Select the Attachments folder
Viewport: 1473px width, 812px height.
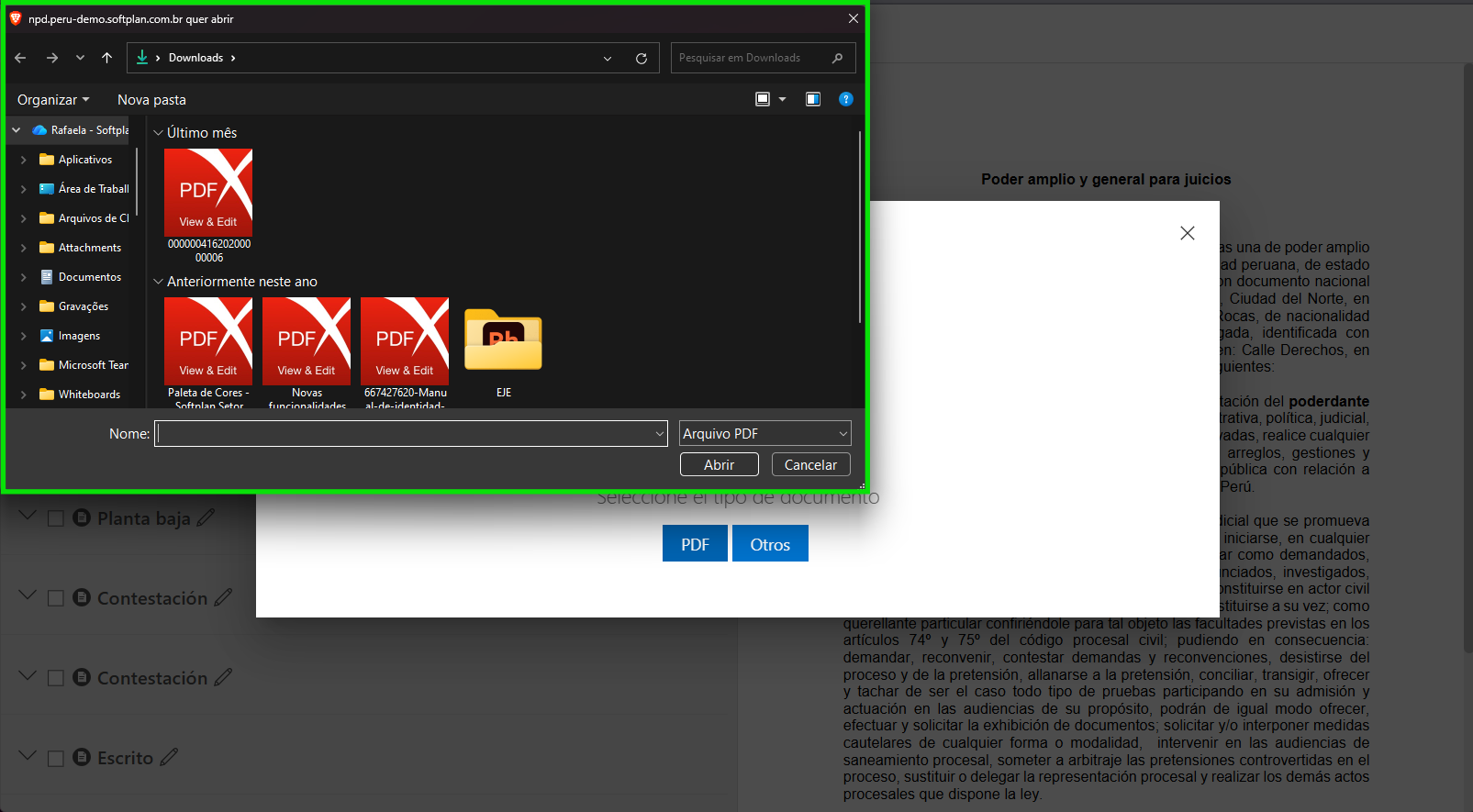[x=81, y=248]
